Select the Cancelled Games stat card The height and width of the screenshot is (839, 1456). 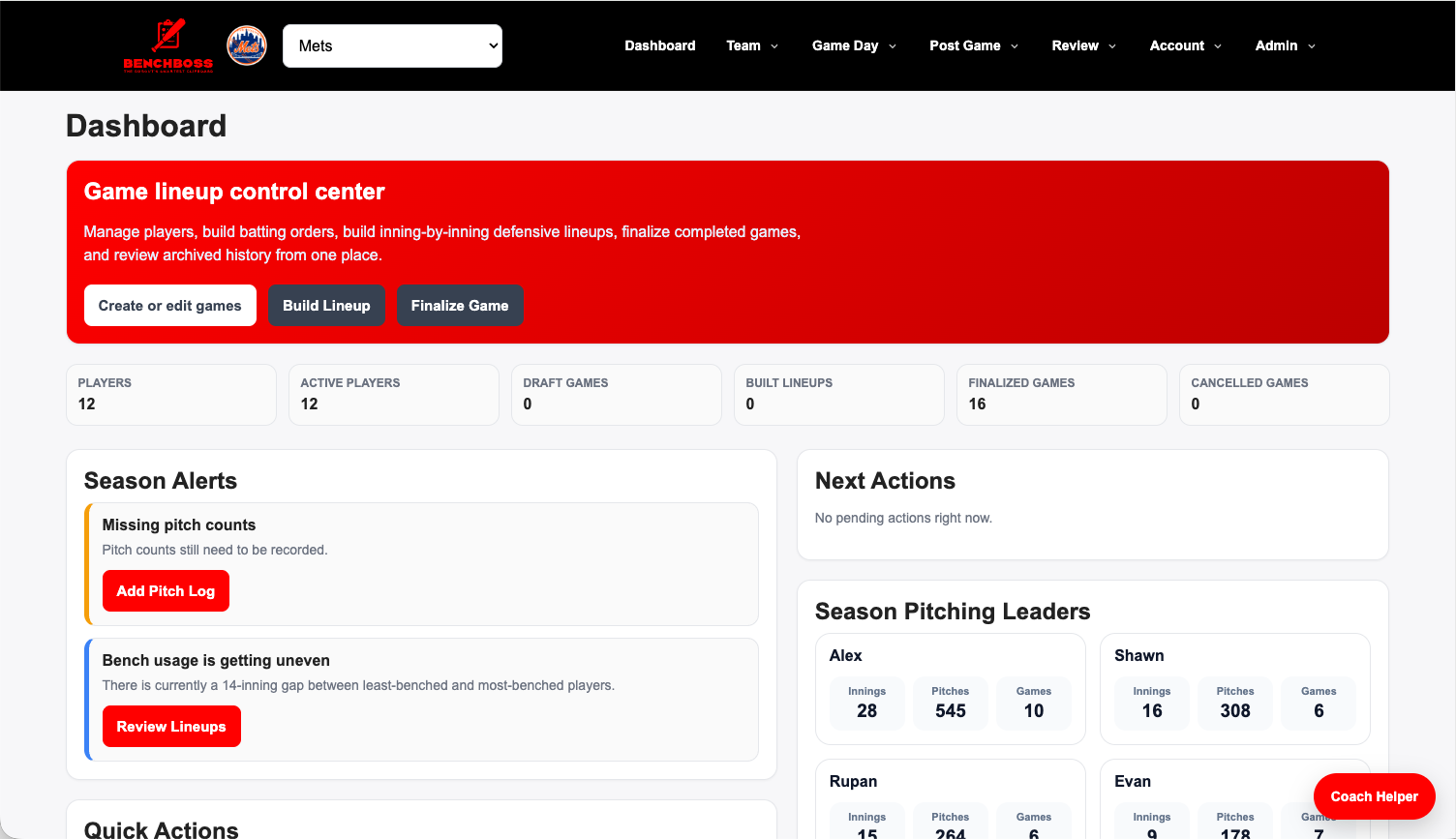tap(1285, 395)
